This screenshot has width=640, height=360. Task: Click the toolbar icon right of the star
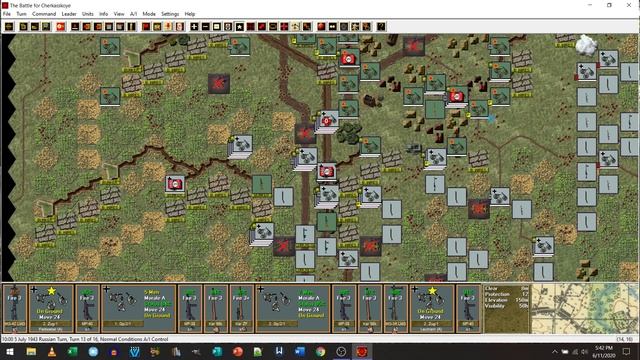251,27
